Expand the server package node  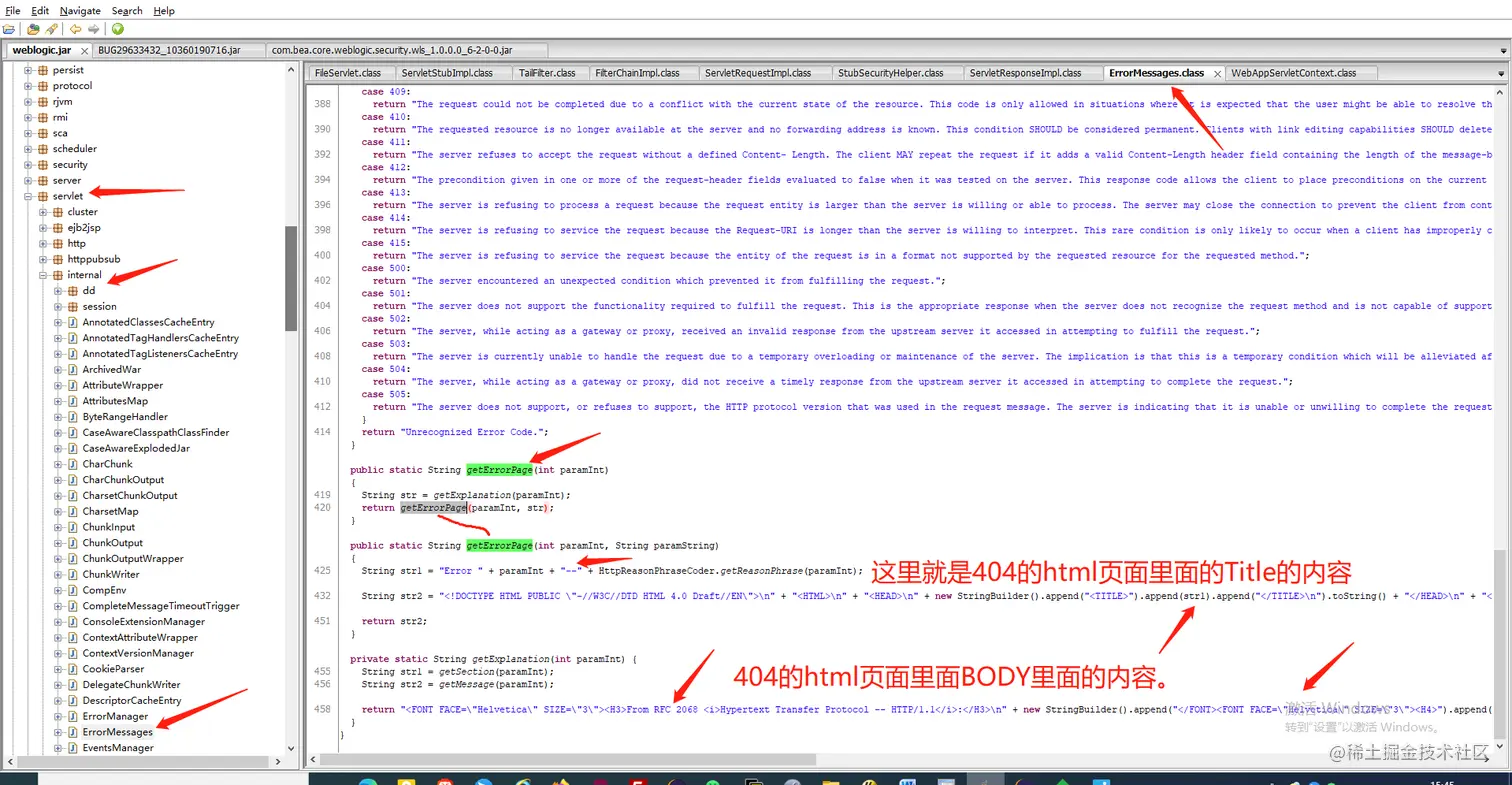[28, 180]
